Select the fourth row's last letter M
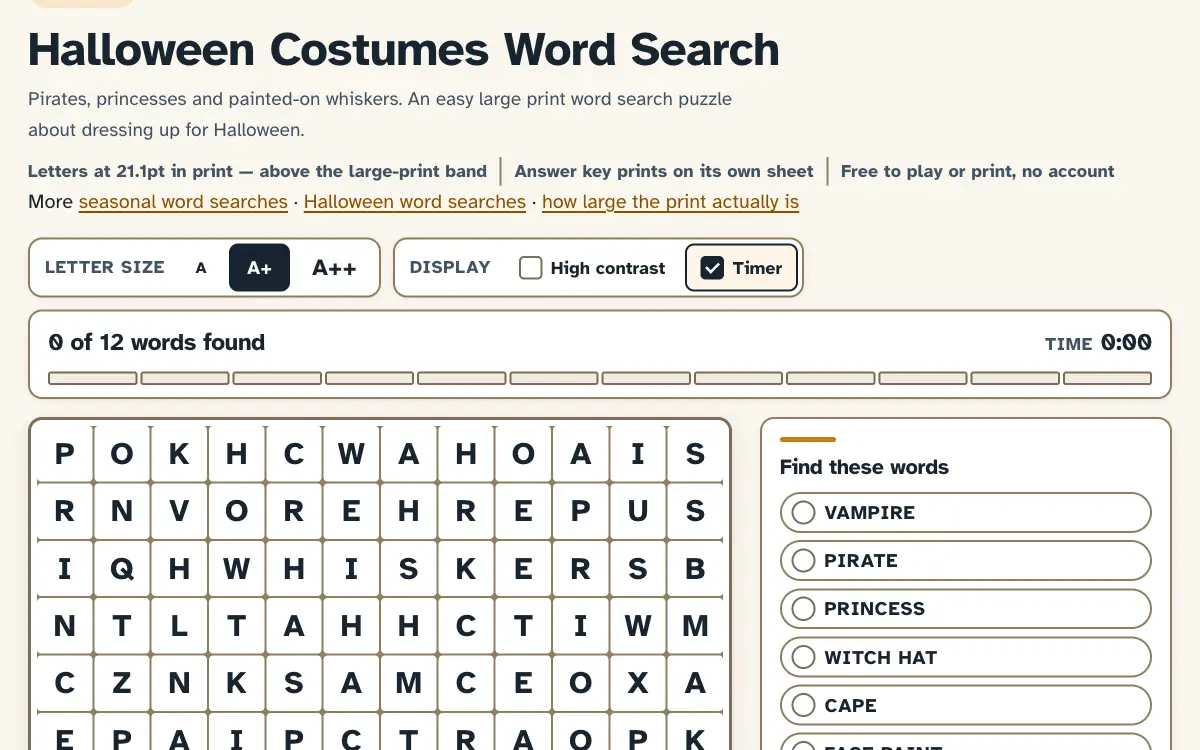Image resolution: width=1200 pixels, height=750 pixels. click(695, 626)
